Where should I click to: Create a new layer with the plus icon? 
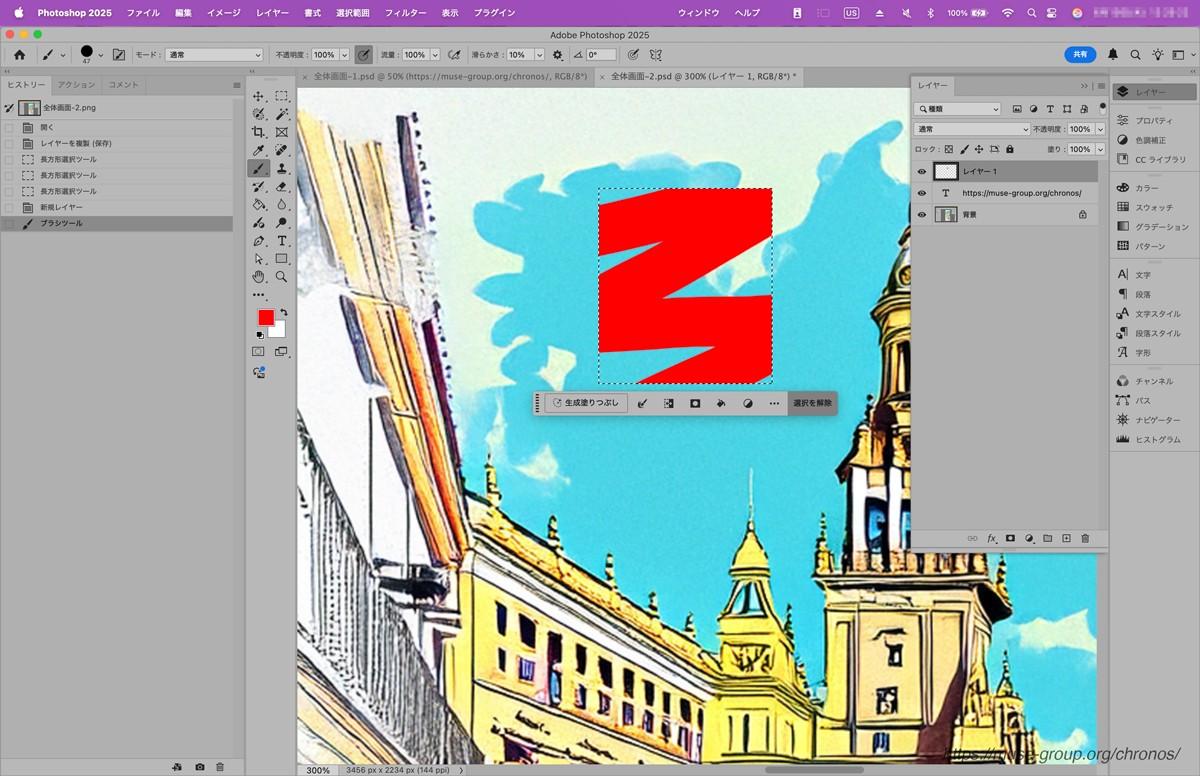tap(1066, 538)
